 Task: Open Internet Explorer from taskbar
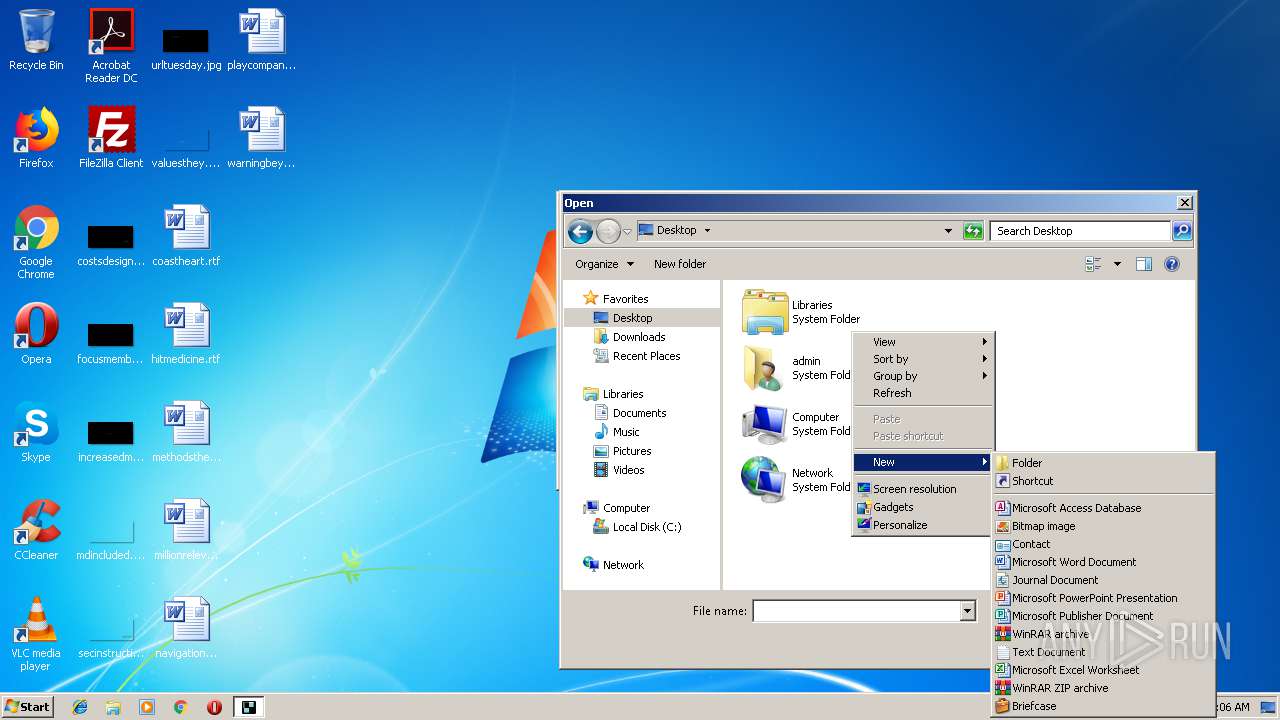[80, 707]
